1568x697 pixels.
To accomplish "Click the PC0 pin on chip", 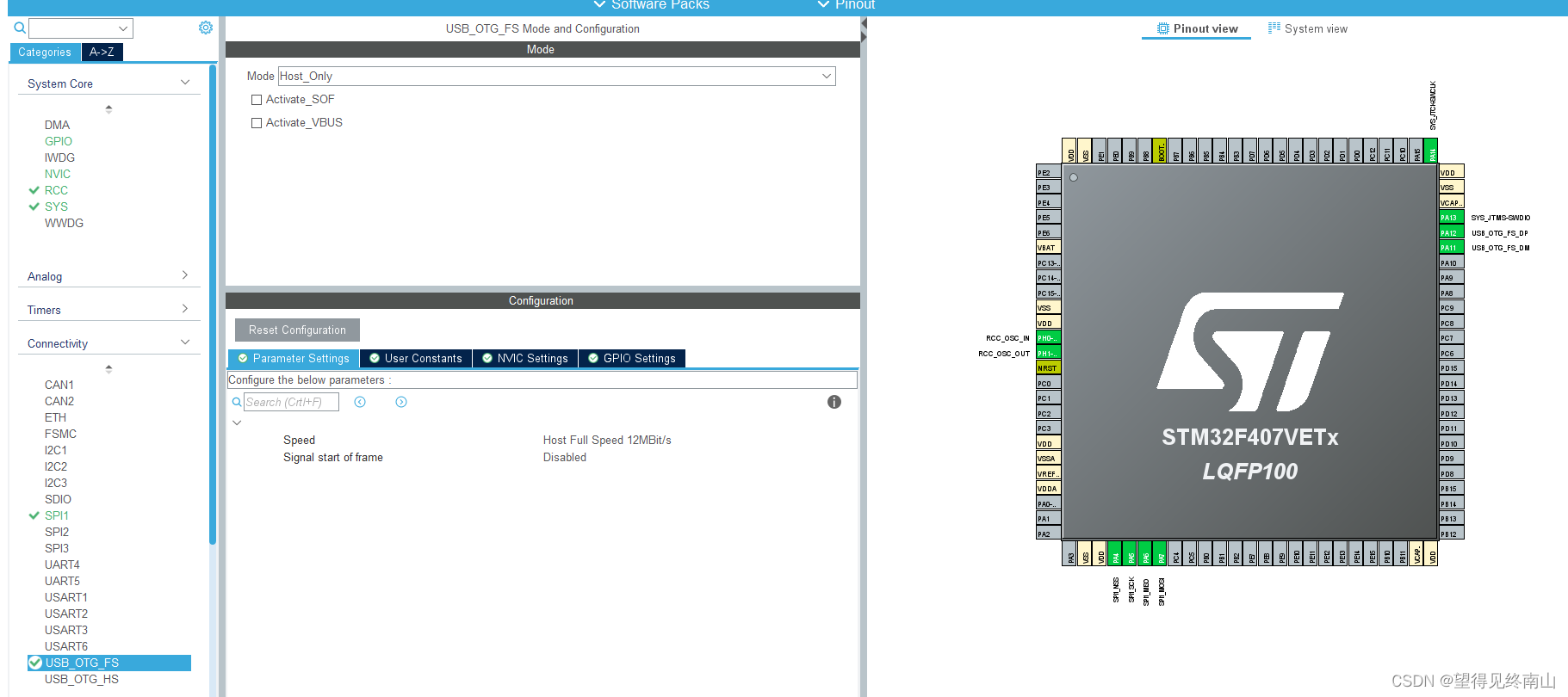I will (1048, 384).
